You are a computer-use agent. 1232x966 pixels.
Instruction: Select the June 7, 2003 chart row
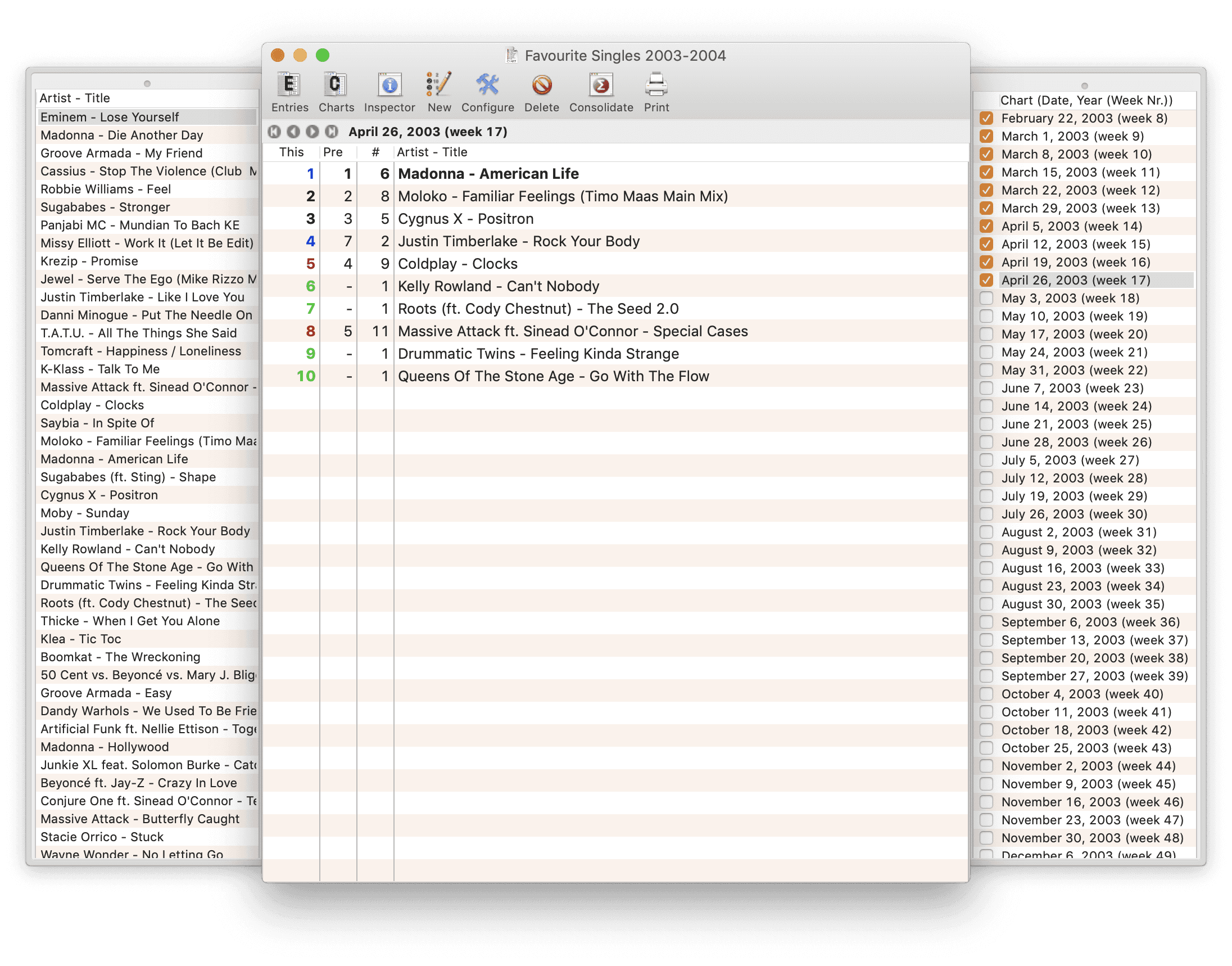click(1072, 388)
